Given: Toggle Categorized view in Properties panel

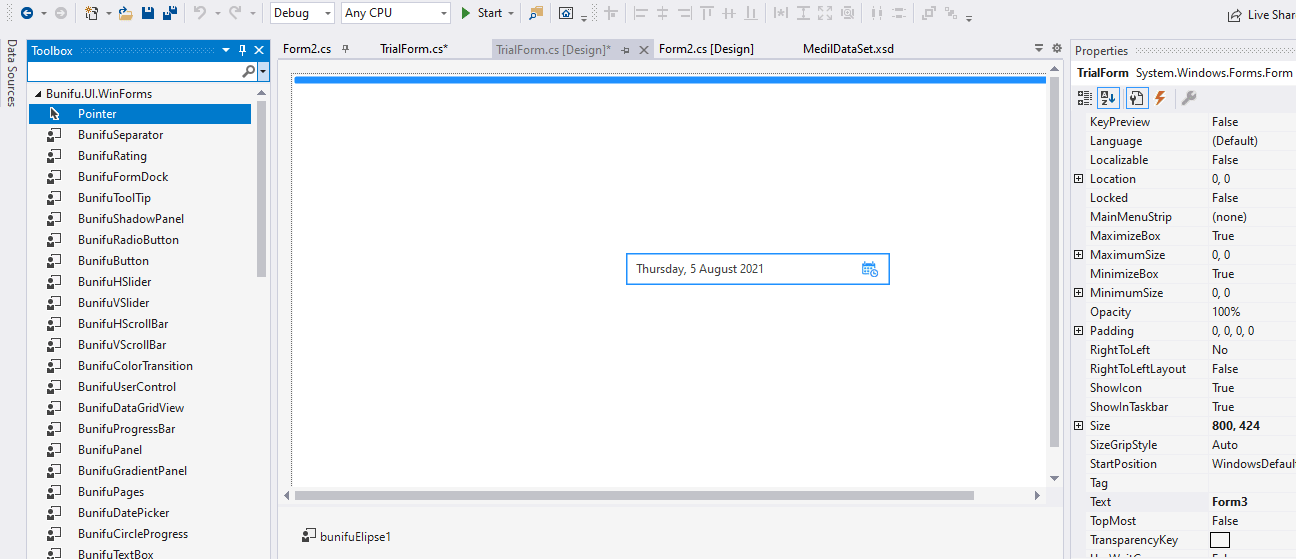Looking at the screenshot, I should pyautogui.click(x=1085, y=97).
